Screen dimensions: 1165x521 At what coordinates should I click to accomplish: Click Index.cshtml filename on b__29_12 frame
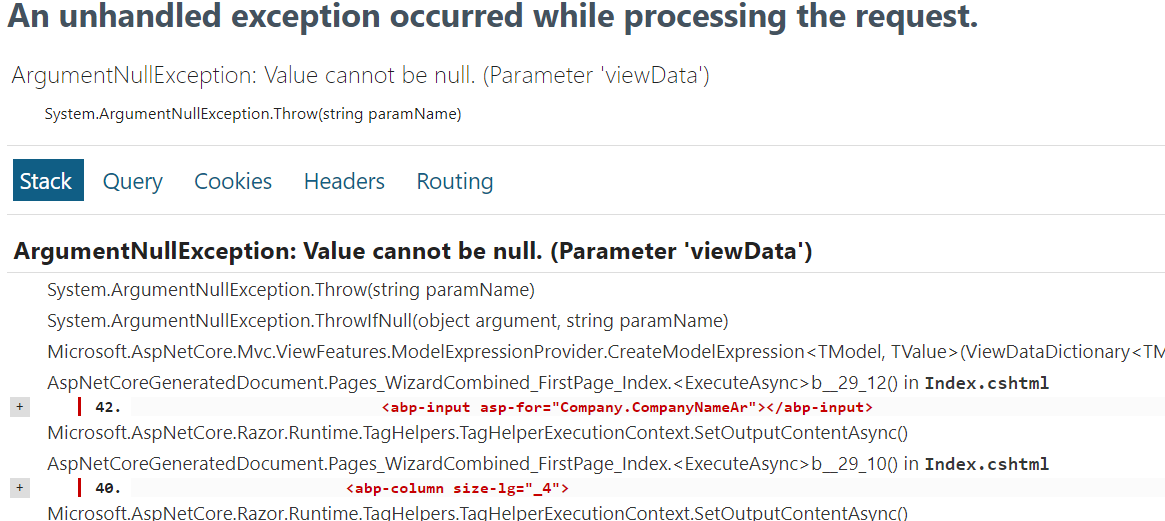(986, 383)
